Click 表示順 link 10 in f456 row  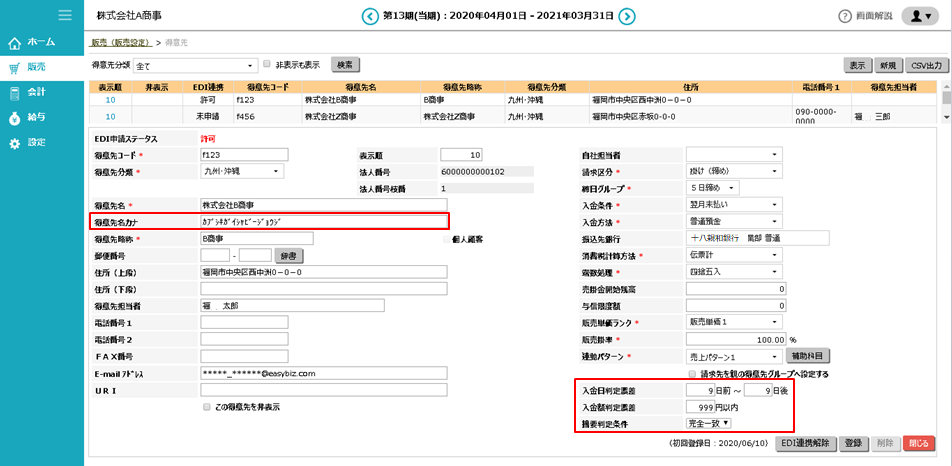click(110, 116)
